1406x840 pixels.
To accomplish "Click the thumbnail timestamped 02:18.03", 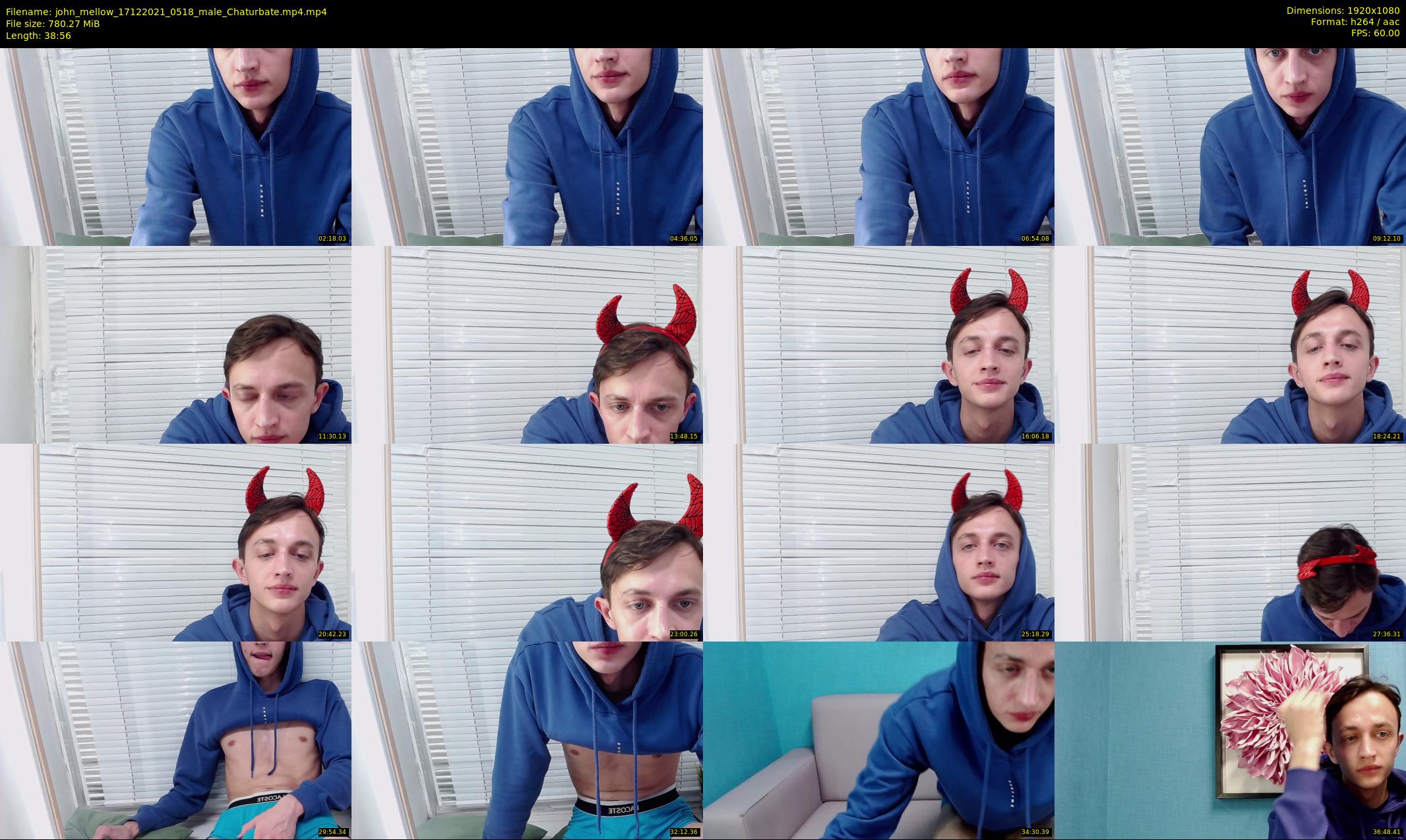I will [175, 146].
